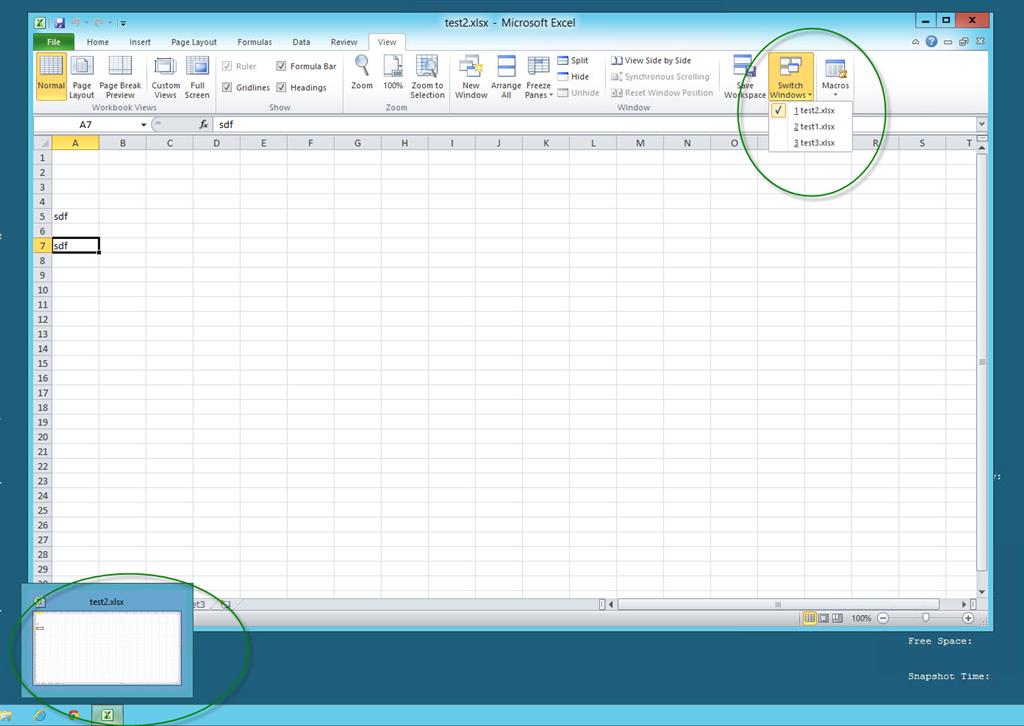Open the Insert tab
Viewport: 1024px width, 726px height.
(140, 42)
